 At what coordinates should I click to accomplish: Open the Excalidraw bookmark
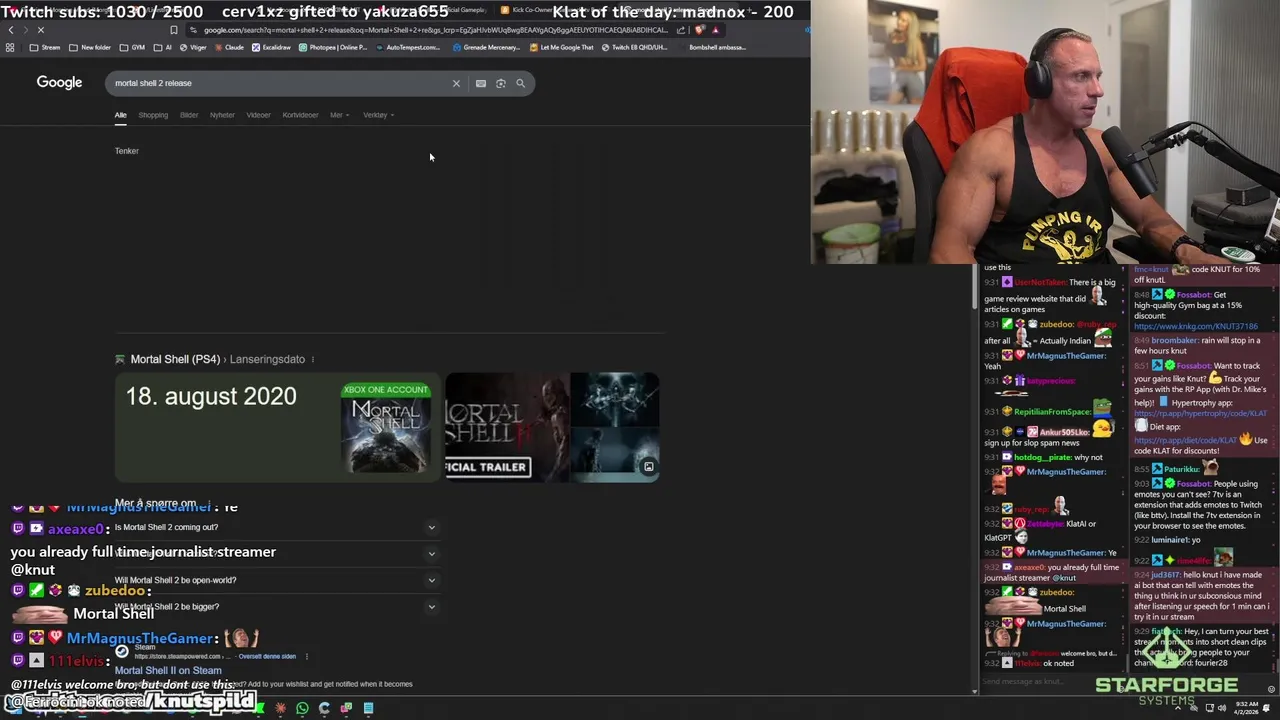tap(272, 47)
